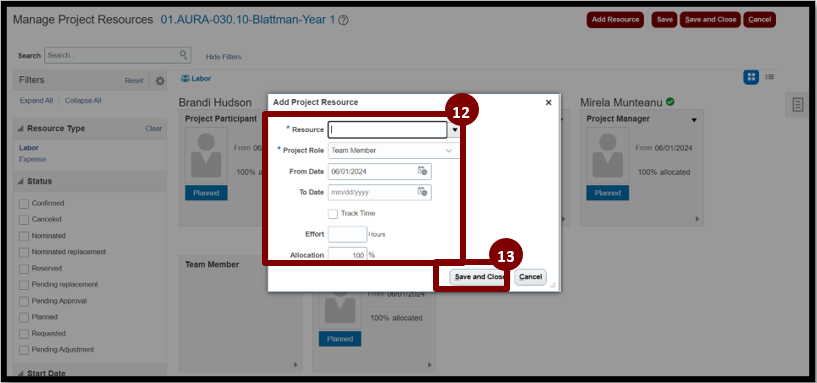Image resolution: width=817 pixels, height=383 pixels.
Task: Collapse the Resource Type filter section
Action: [21, 129]
